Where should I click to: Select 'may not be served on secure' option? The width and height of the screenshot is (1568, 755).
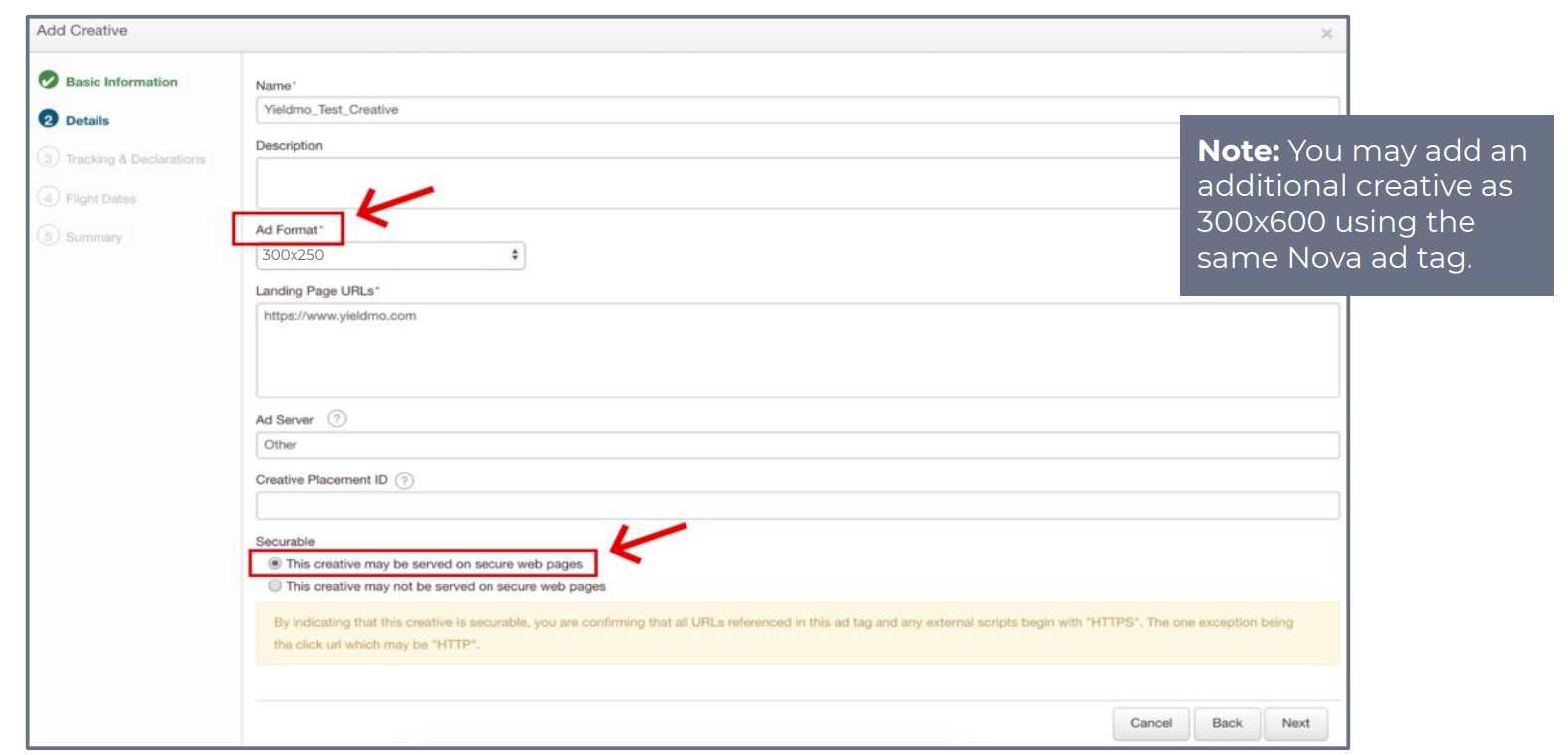pos(275,586)
